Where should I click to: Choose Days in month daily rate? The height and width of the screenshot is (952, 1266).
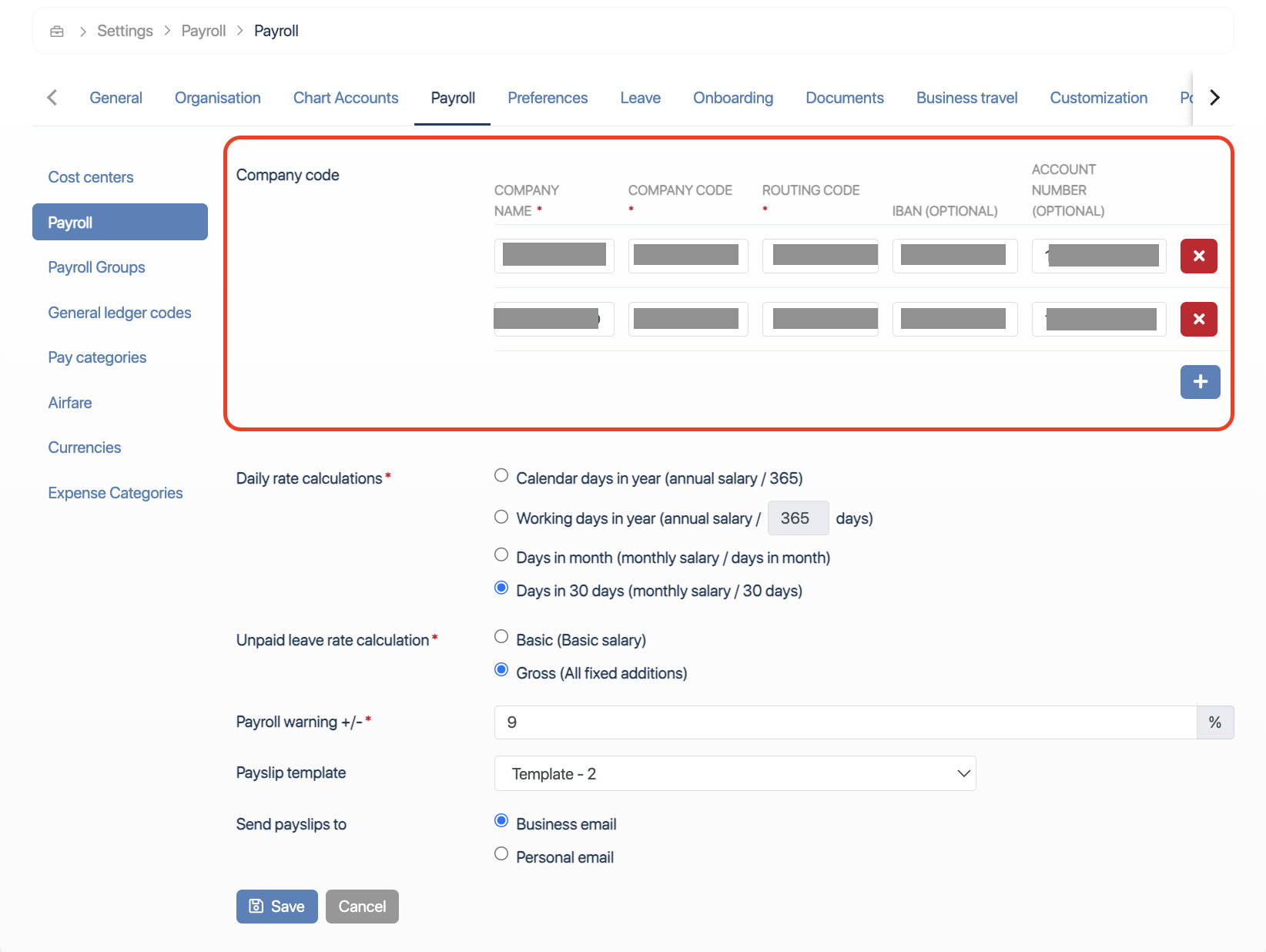click(501, 555)
